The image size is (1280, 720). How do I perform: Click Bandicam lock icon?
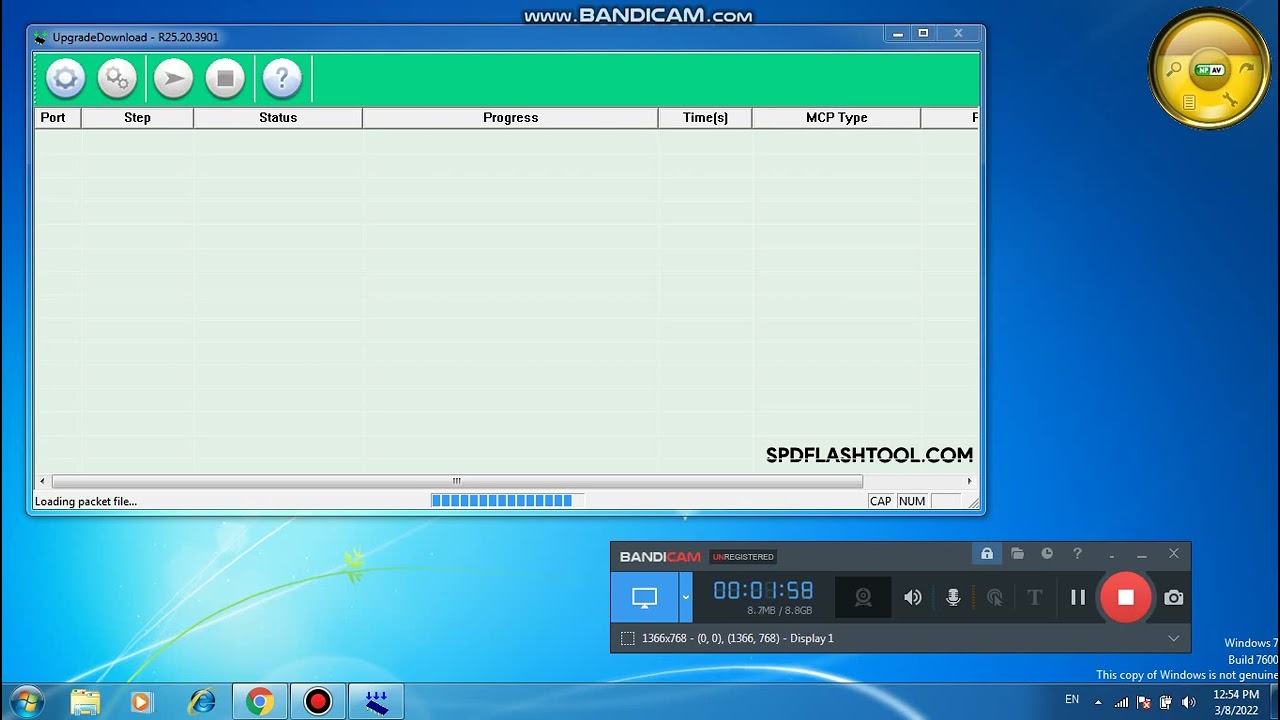point(987,554)
